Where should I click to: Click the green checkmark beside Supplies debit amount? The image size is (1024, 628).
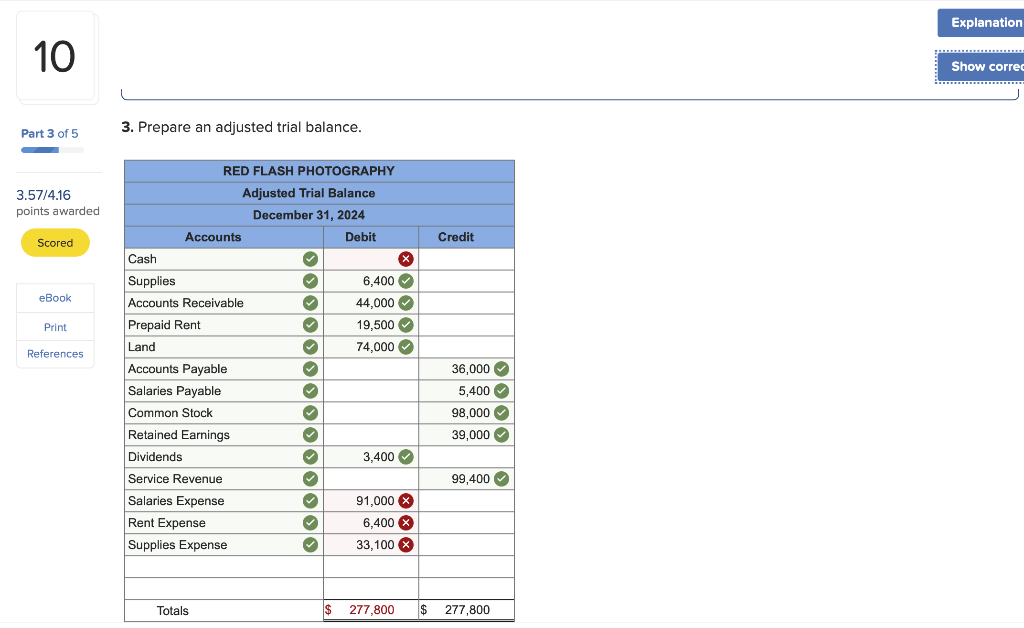point(405,280)
